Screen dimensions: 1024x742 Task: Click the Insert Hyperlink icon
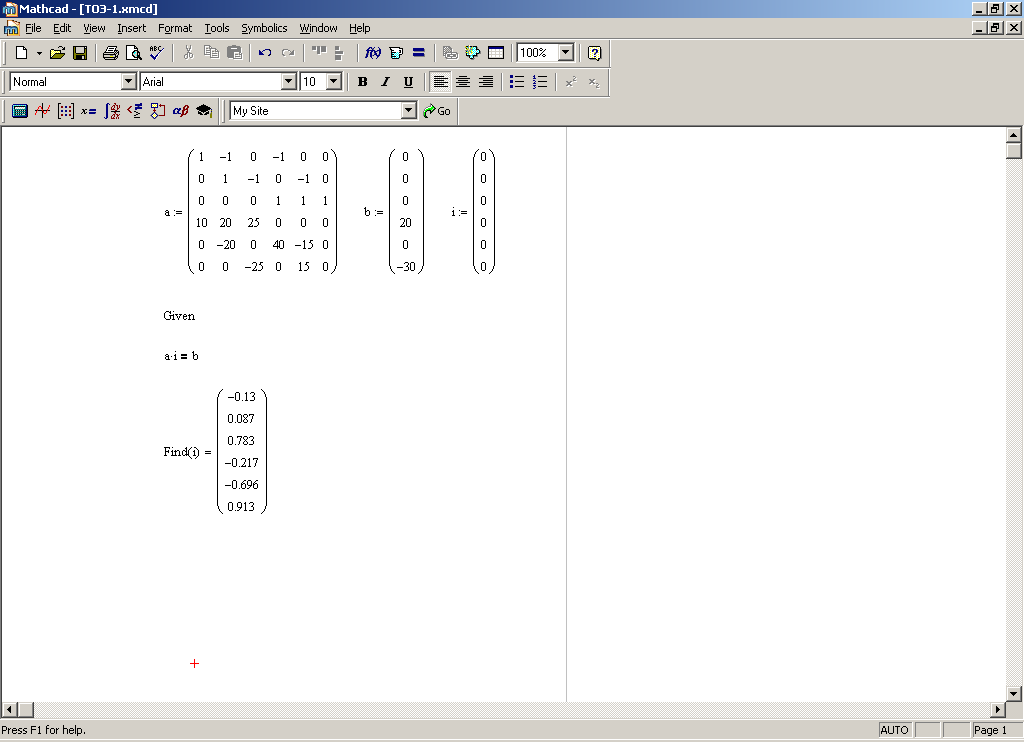click(x=450, y=53)
